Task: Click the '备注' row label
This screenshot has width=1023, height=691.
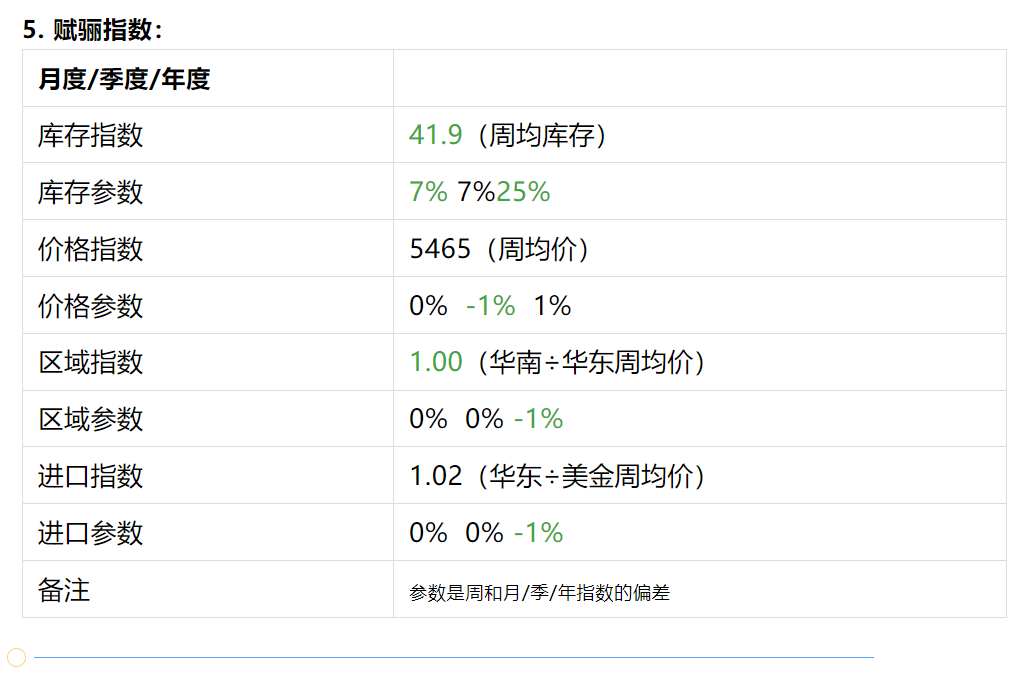Action: (64, 590)
